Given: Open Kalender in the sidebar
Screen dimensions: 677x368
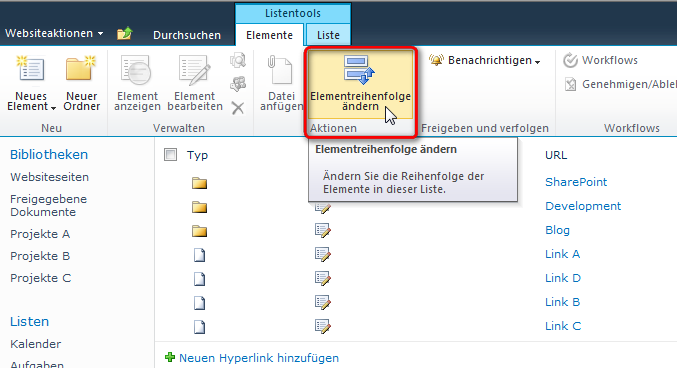Looking at the screenshot, I should [x=35, y=344].
